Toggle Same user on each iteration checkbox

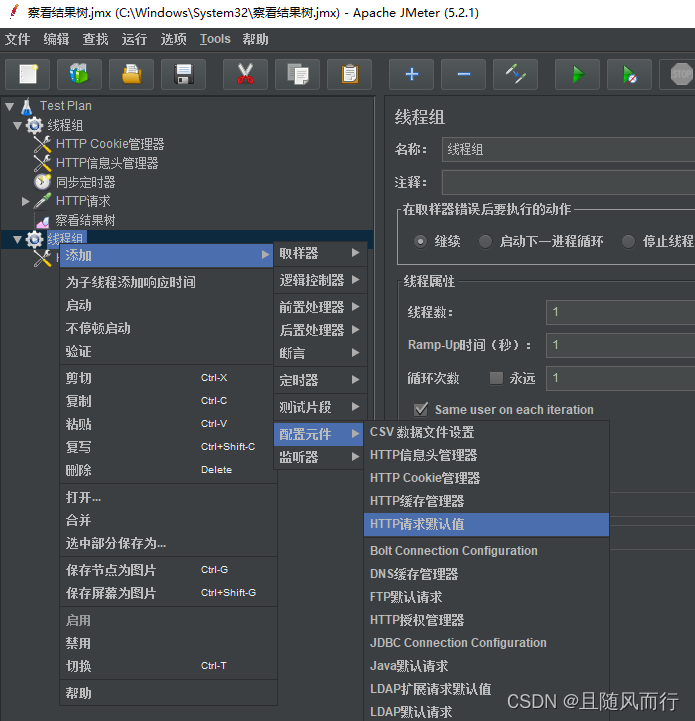tap(421, 409)
